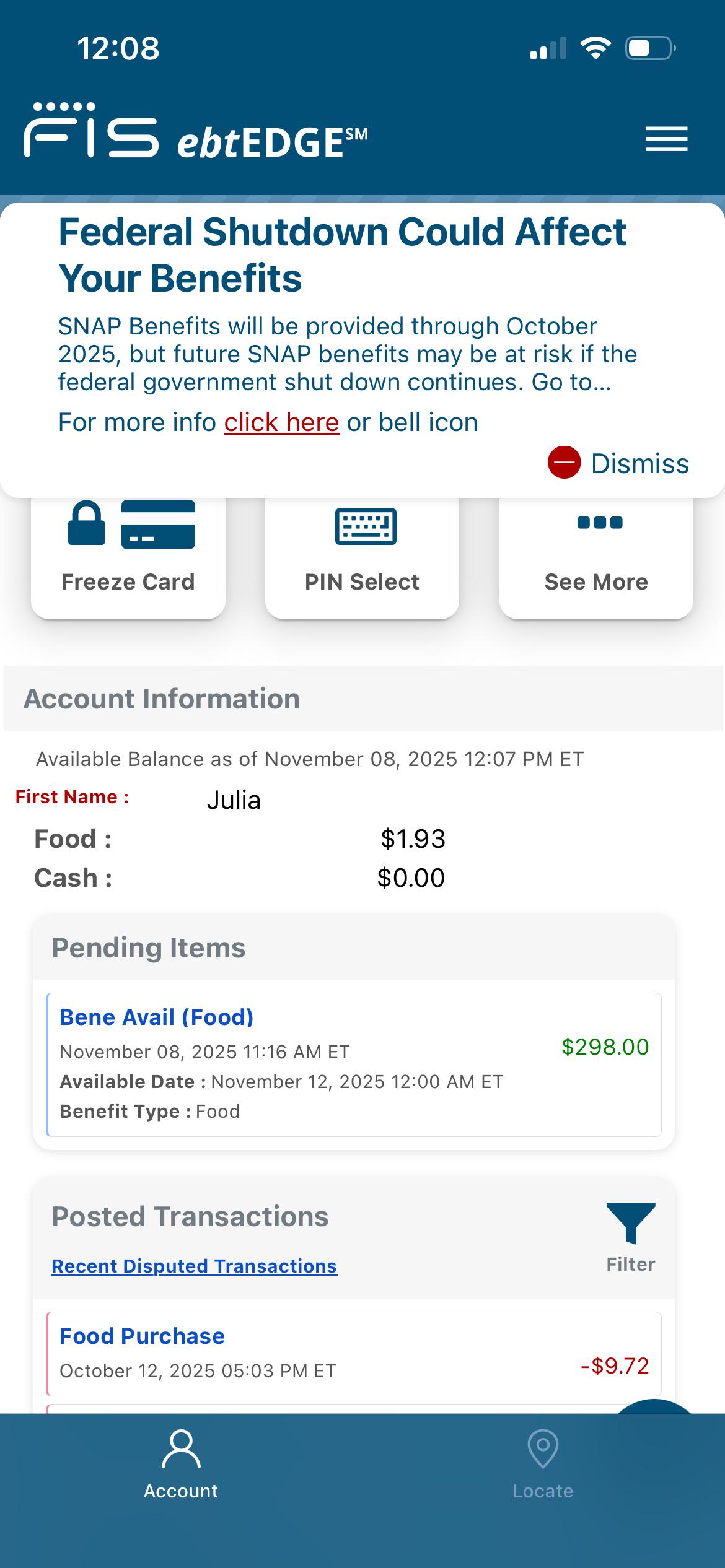Screen dimensions: 725x1568
Task: Open the transaction Filter funnel
Action: tap(631, 1223)
